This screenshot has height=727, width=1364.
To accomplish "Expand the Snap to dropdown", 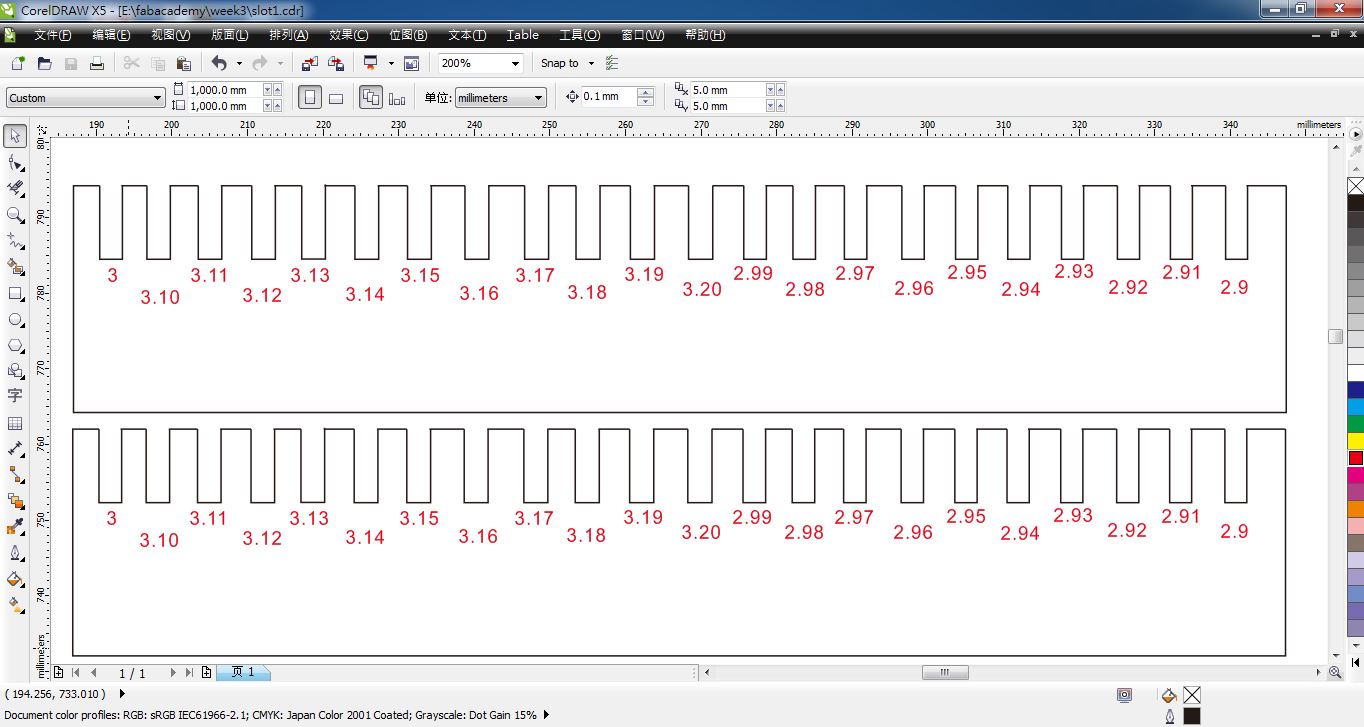I will [591, 63].
